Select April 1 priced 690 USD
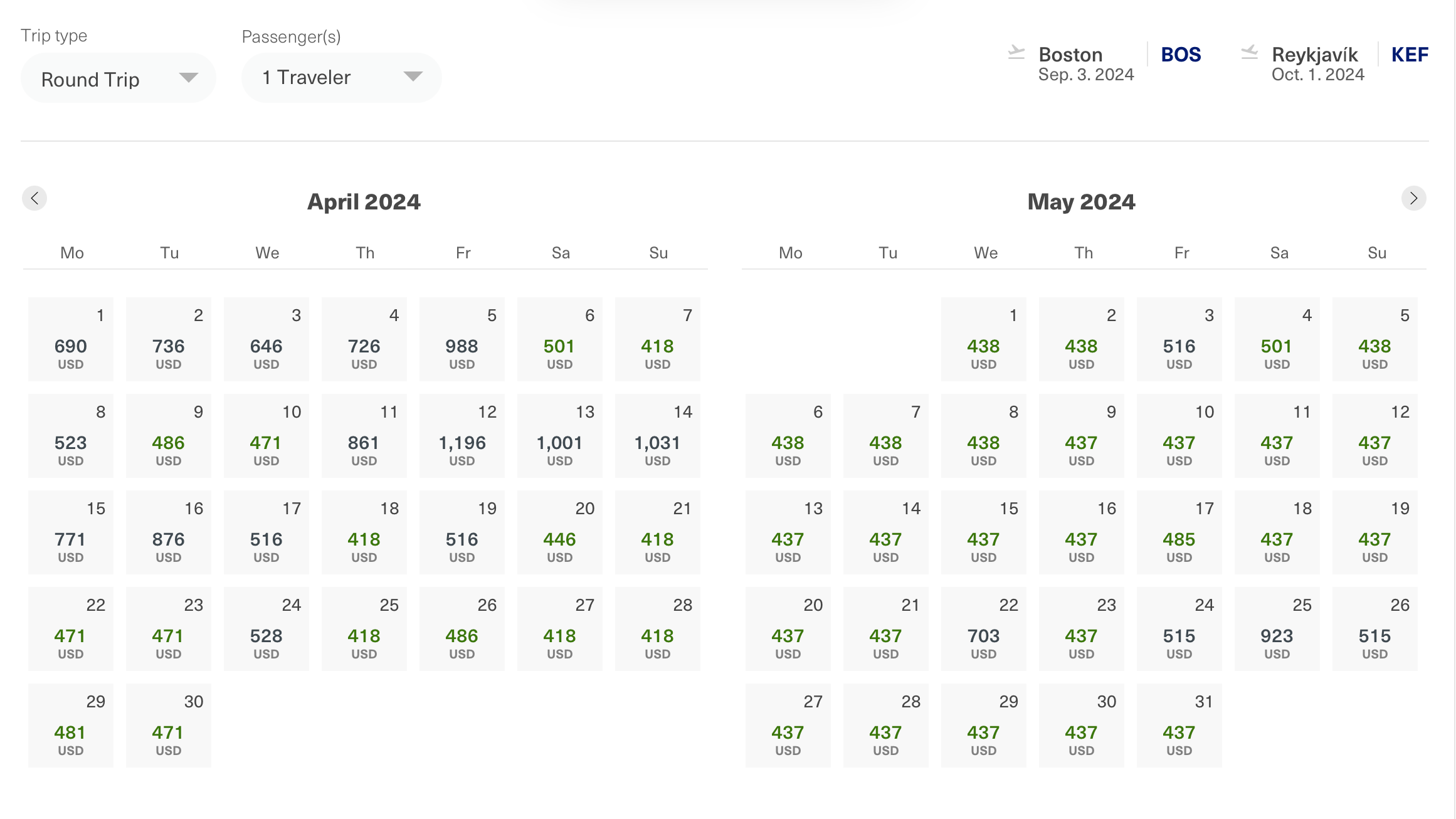Image resolution: width=1456 pixels, height=819 pixels. [x=70, y=339]
